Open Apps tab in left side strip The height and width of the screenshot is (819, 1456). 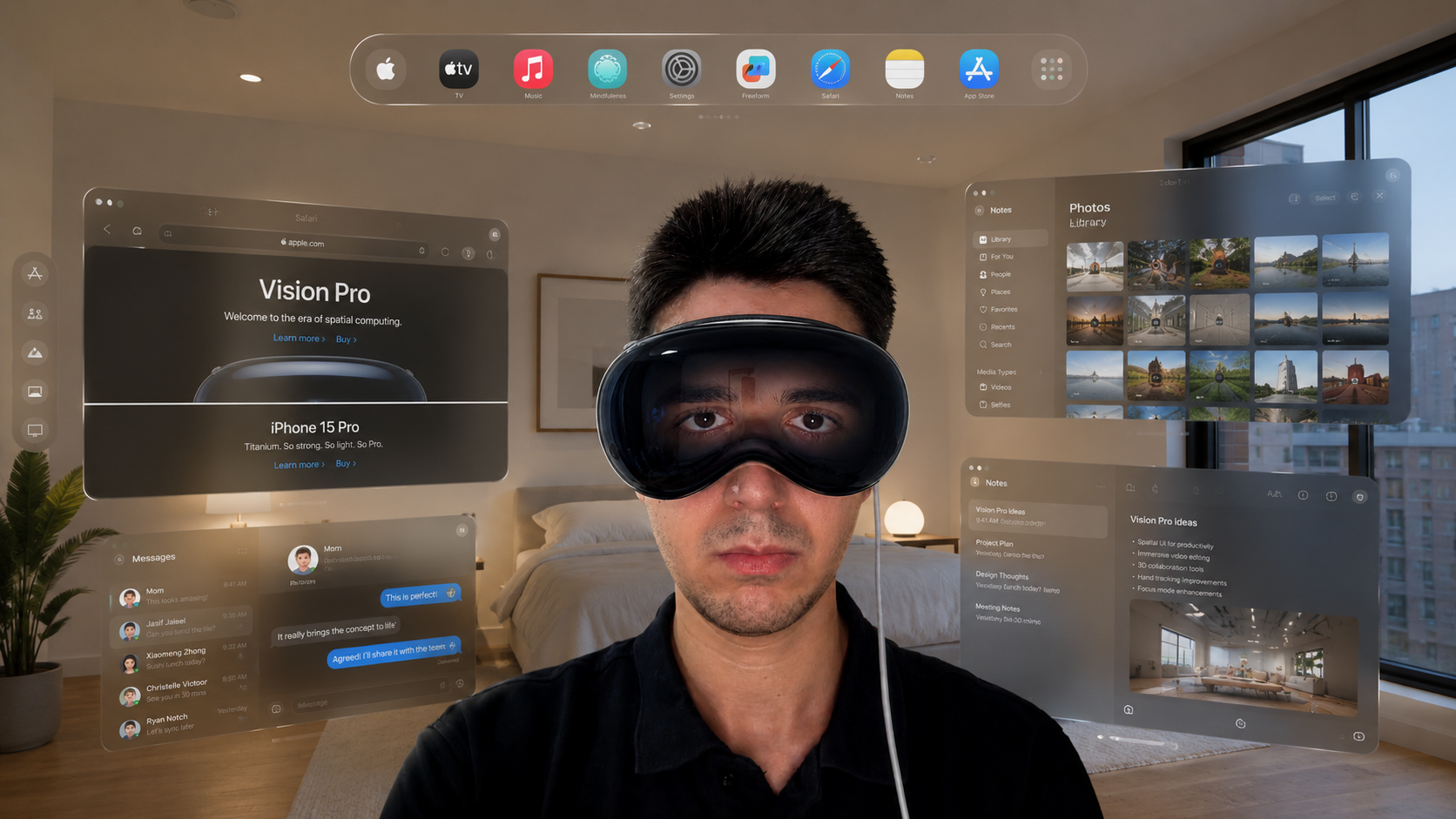point(35,273)
